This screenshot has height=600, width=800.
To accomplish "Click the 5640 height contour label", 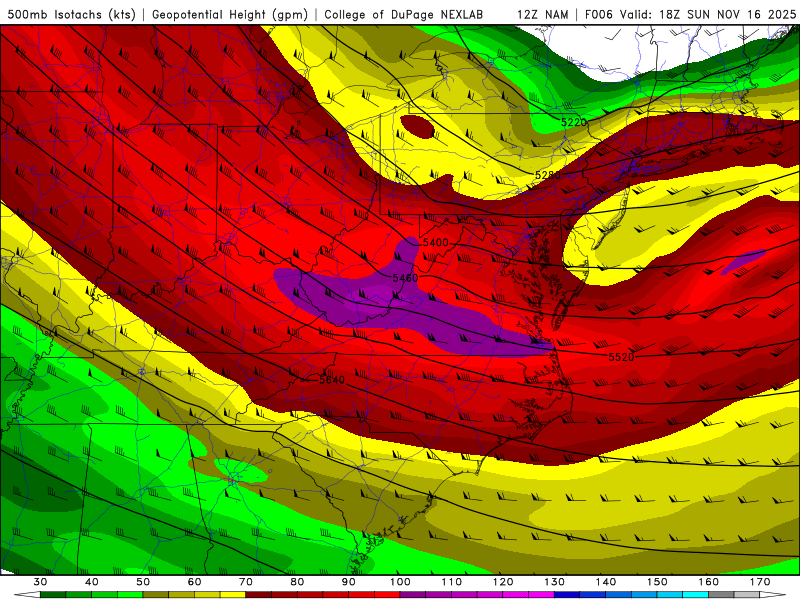I will coord(332,380).
